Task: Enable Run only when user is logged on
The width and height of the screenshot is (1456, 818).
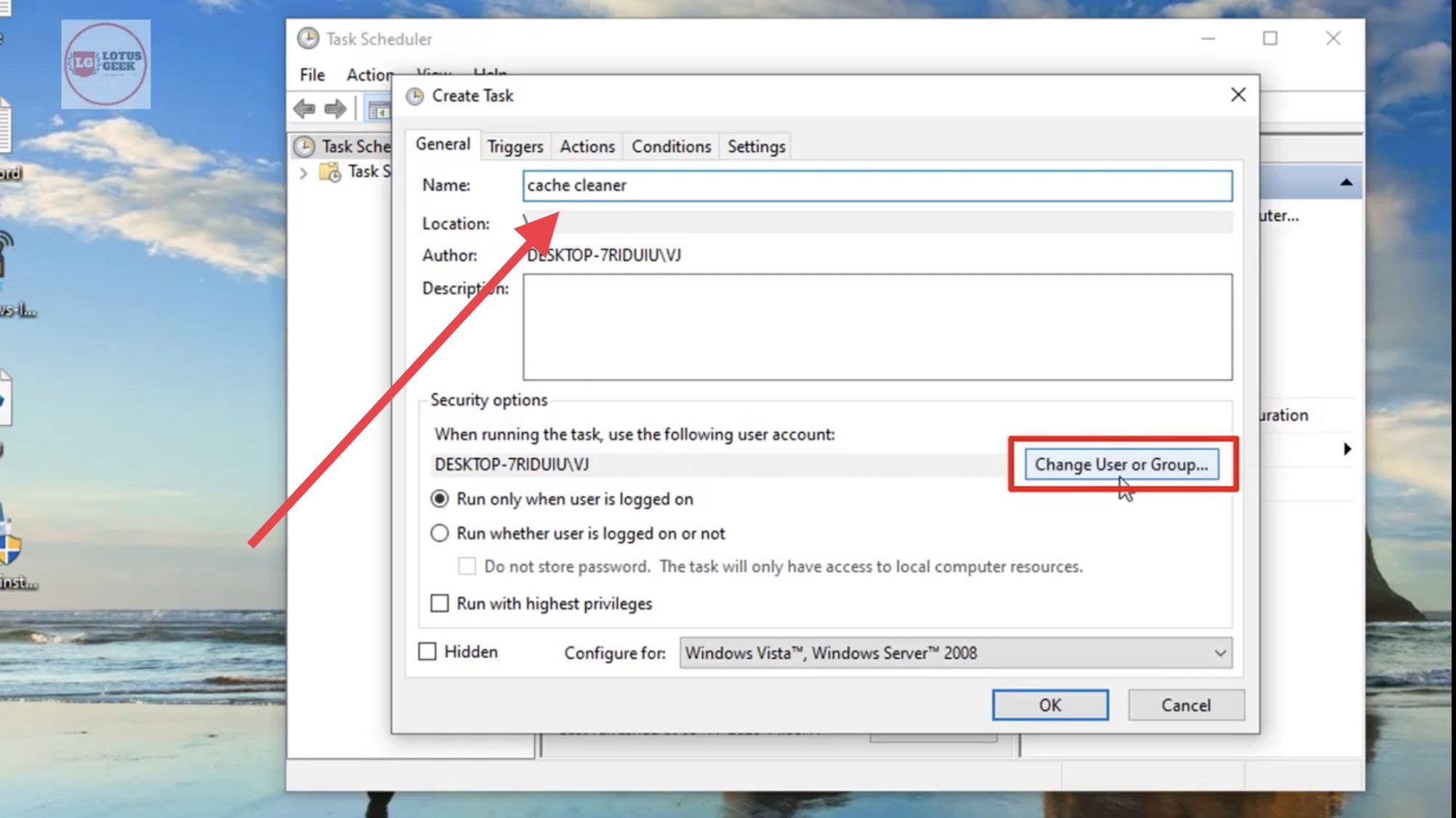Action: tap(438, 499)
